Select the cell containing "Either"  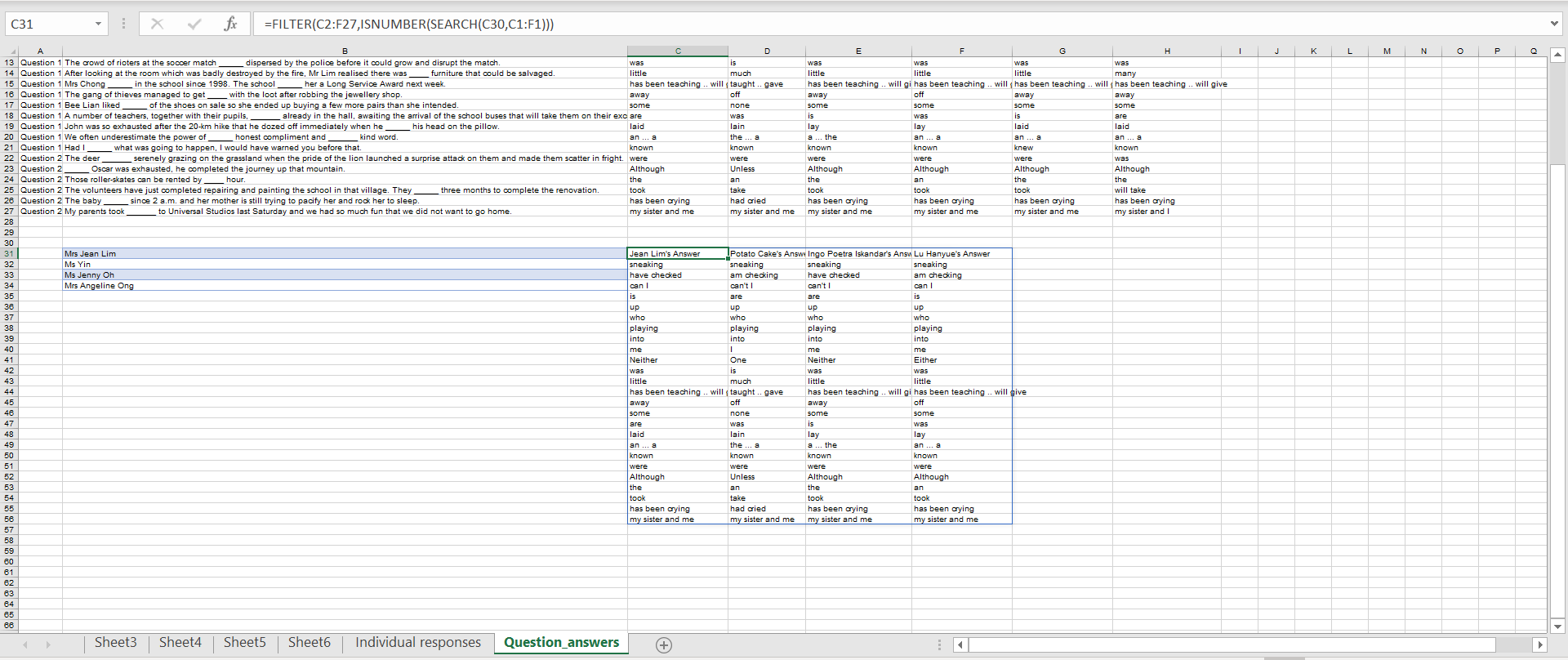tap(961, 360)
